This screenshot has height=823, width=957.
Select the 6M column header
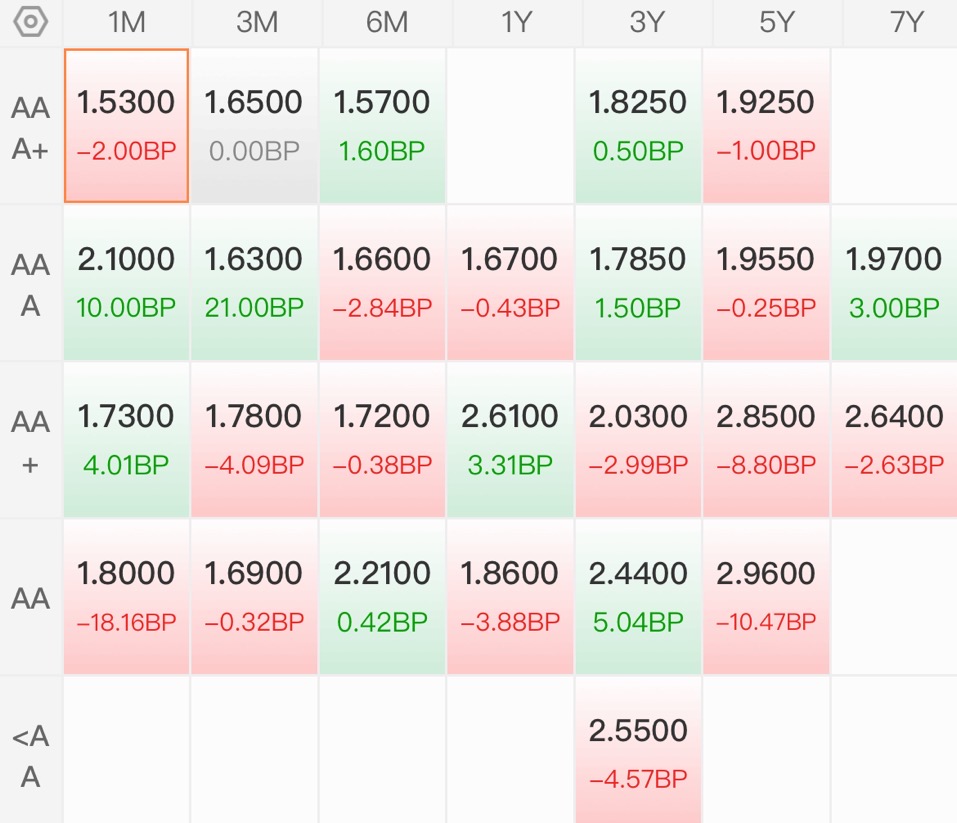[x=387, y=23]
